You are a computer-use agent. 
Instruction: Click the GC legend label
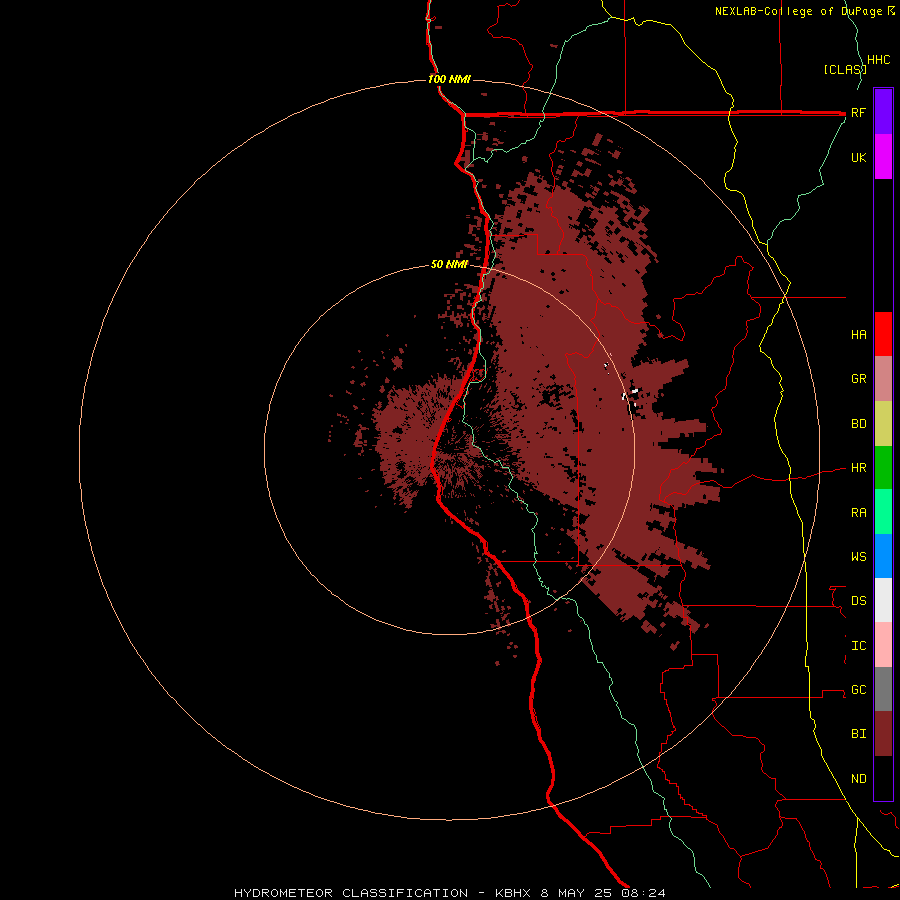pos(858,690)
